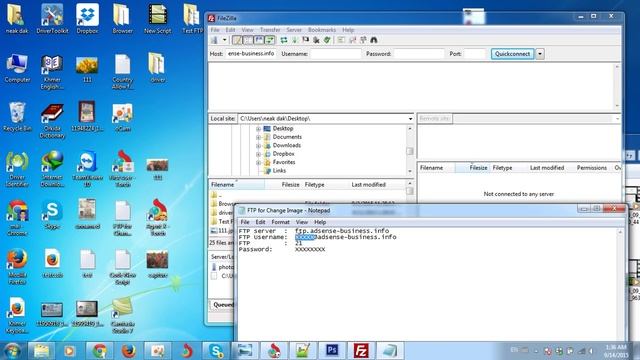Sort remote list by Permissions column
Viewport: 640px width, 360px height.
pos(591,168)
